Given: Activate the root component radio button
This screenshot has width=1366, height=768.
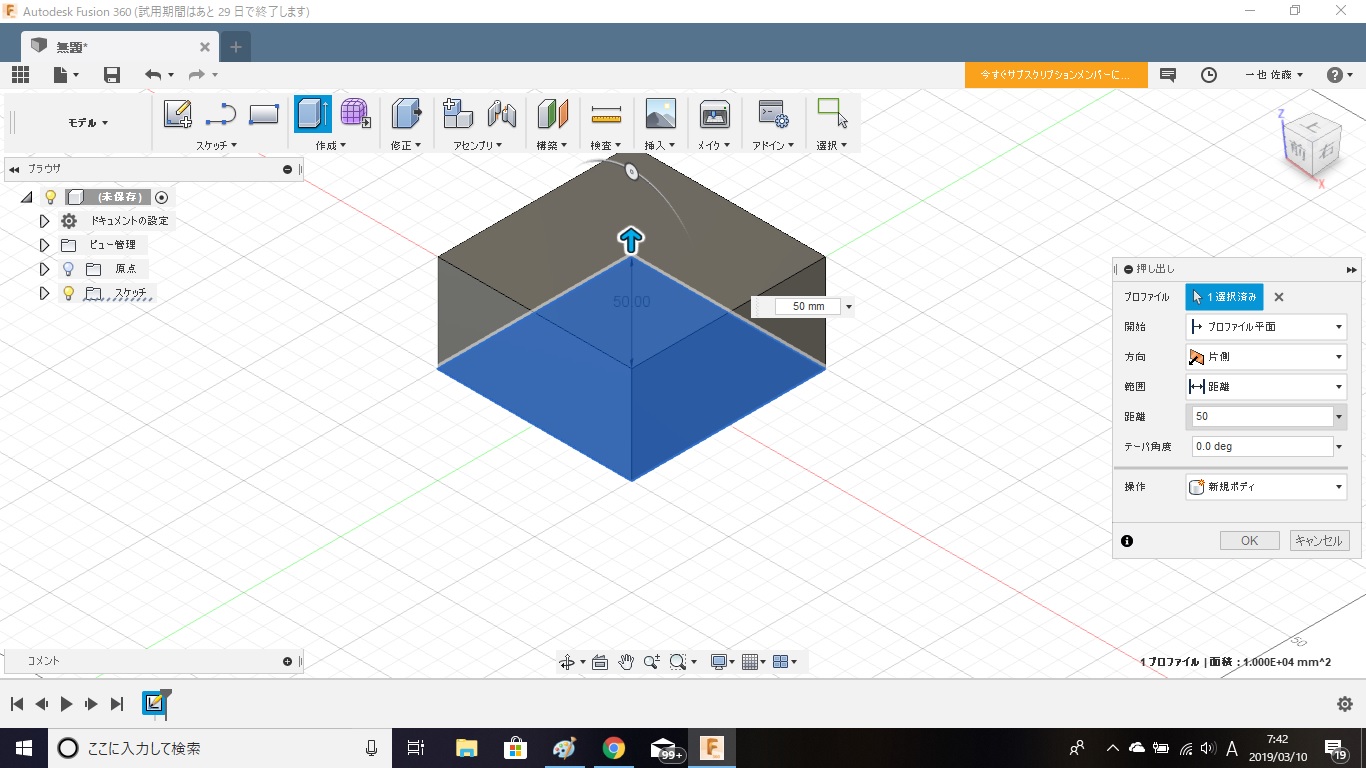Looking at the screenshot, I should [x=161, y=197].
